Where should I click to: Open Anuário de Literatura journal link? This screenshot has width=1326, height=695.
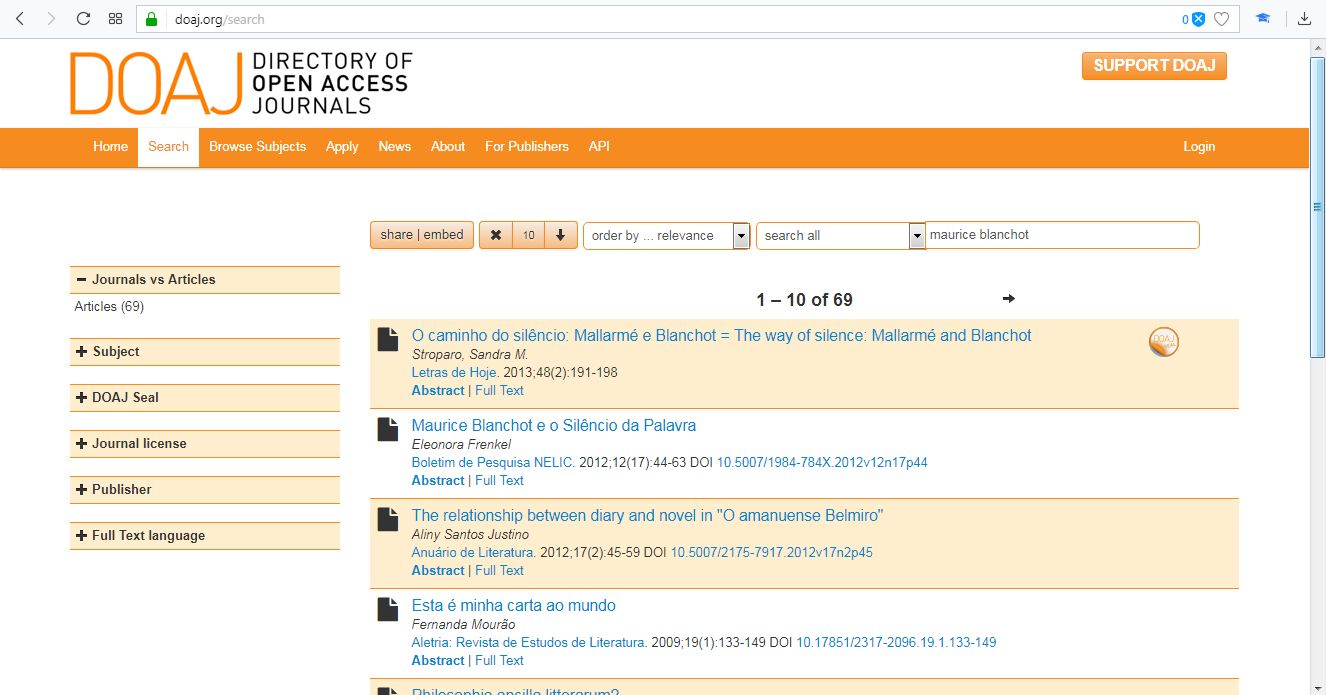[x=474, y=552]
